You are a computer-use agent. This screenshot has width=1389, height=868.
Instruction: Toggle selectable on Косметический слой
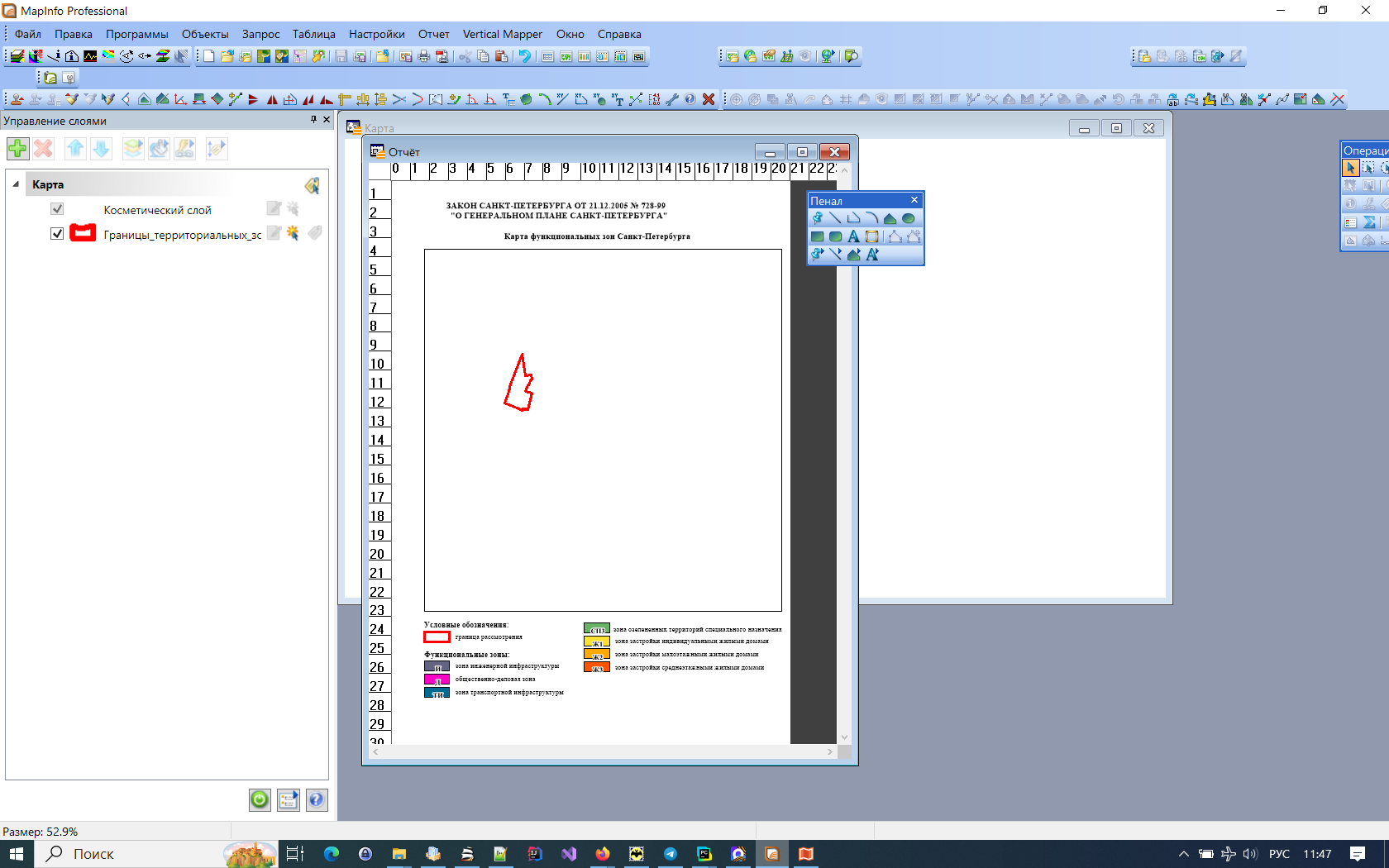293,209
